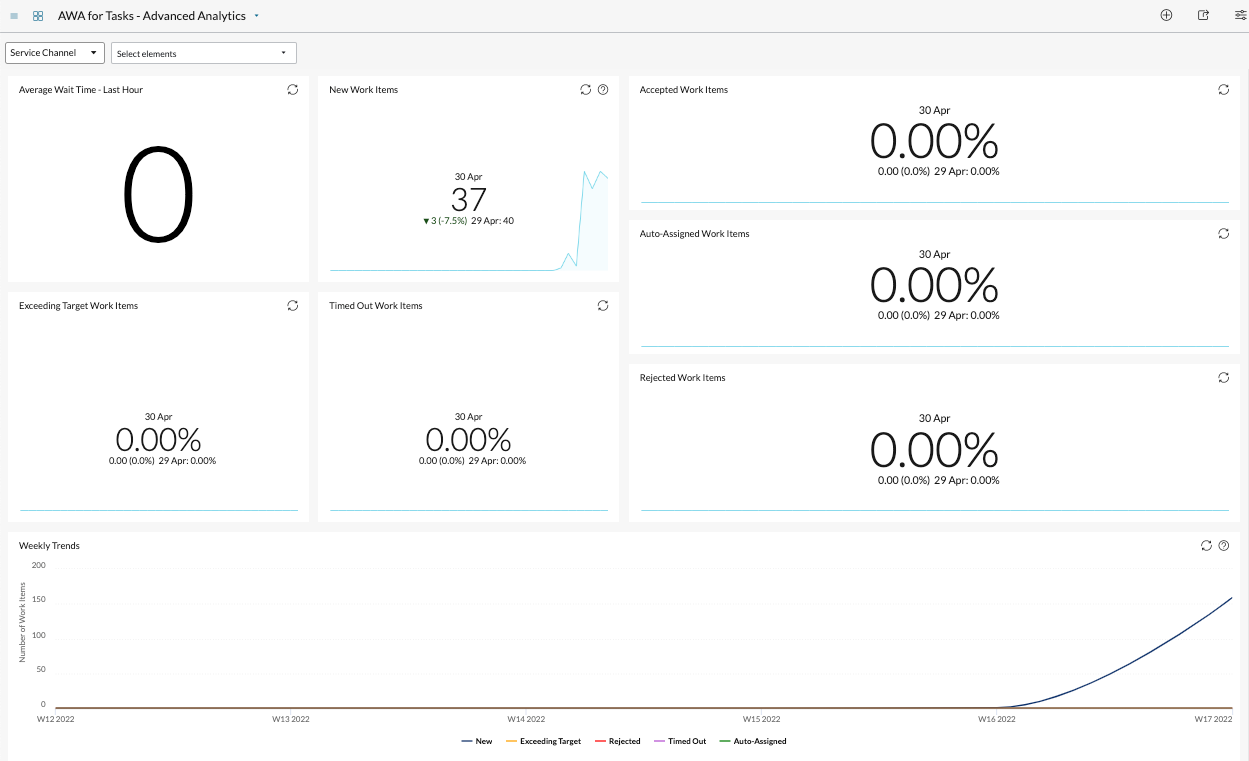Click the '29 Apr: 40' comparison text
The width and height of the screenshot is (1249, 761).
pyautogui.click(x=493, y=220)
